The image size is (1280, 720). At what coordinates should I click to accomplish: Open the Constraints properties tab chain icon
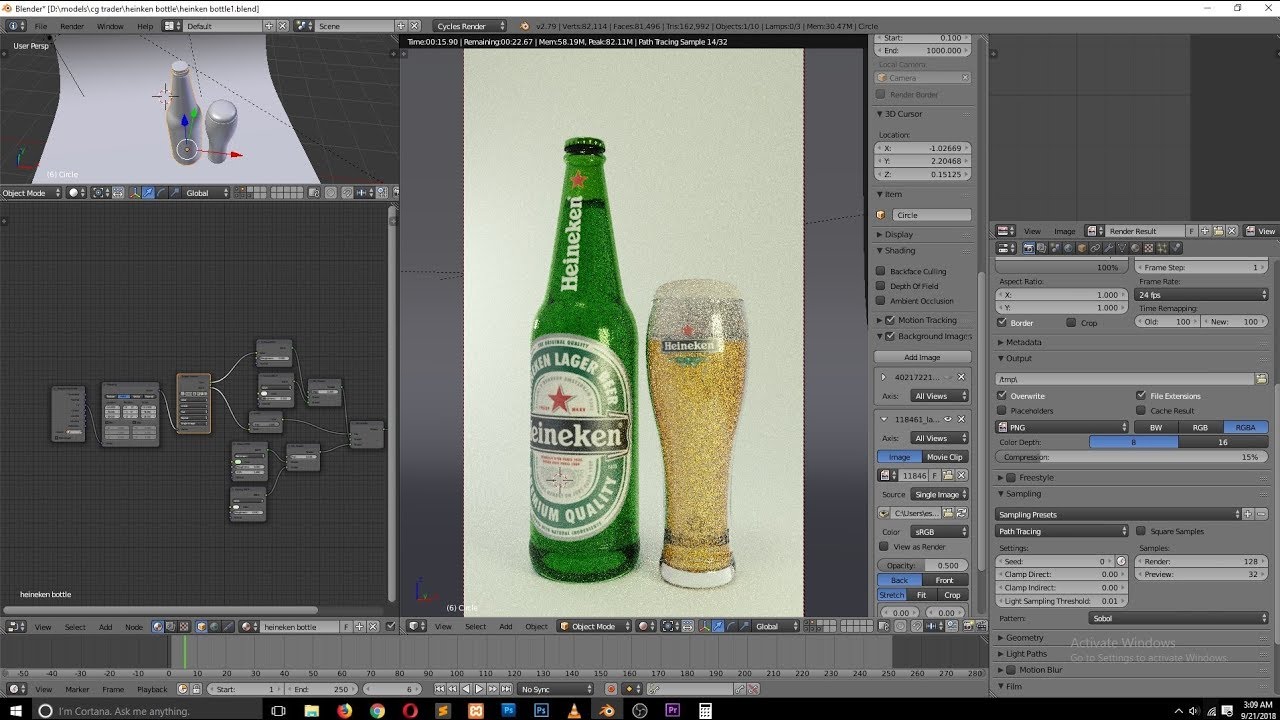coord(1095,248)
